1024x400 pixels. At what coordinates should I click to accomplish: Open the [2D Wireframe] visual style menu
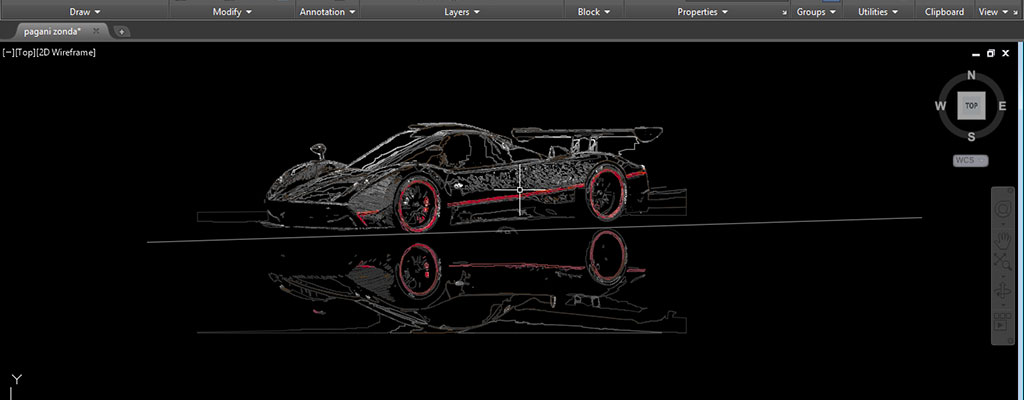click(x=66, y=52)
